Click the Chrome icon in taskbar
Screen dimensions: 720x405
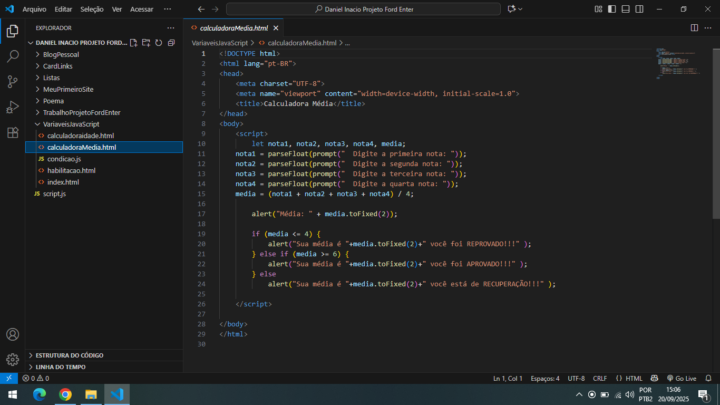[x=65, y=395]
